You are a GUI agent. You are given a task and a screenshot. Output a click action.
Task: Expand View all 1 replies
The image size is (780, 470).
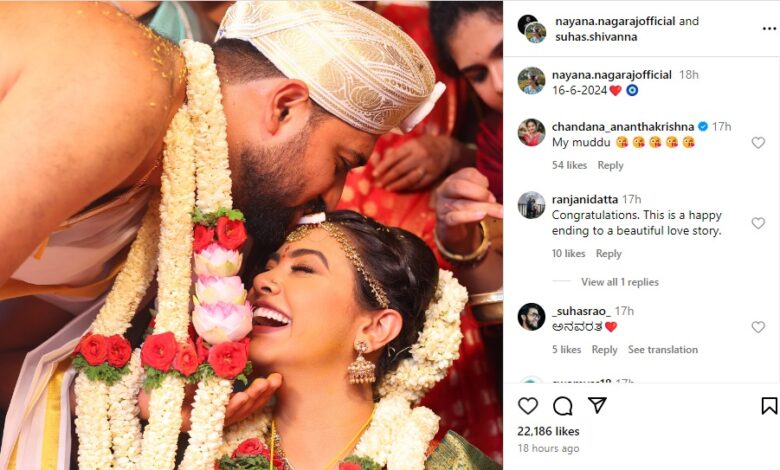coord(620,282)
